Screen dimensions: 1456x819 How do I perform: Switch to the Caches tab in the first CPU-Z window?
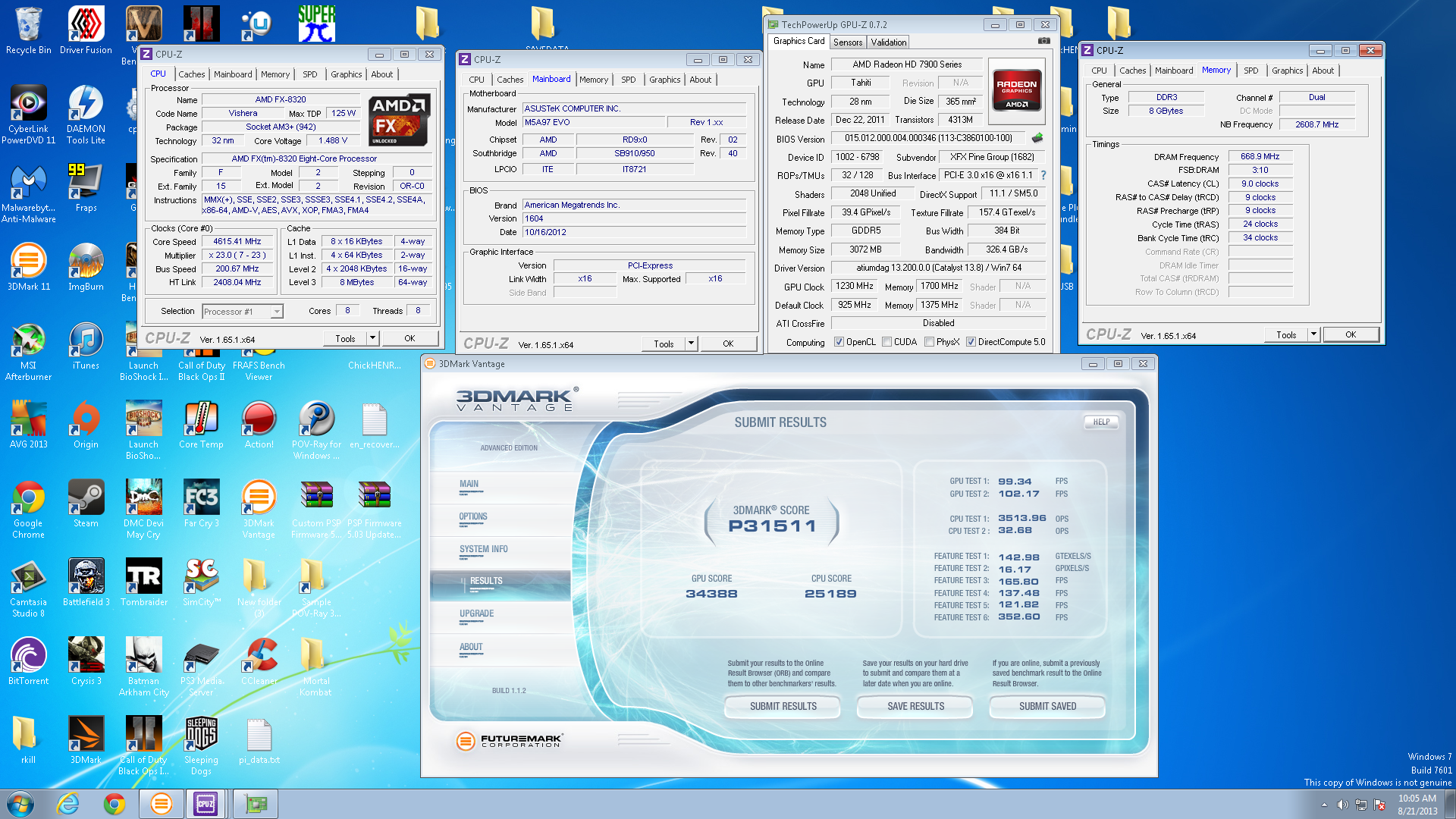click(x=191, y=74)
